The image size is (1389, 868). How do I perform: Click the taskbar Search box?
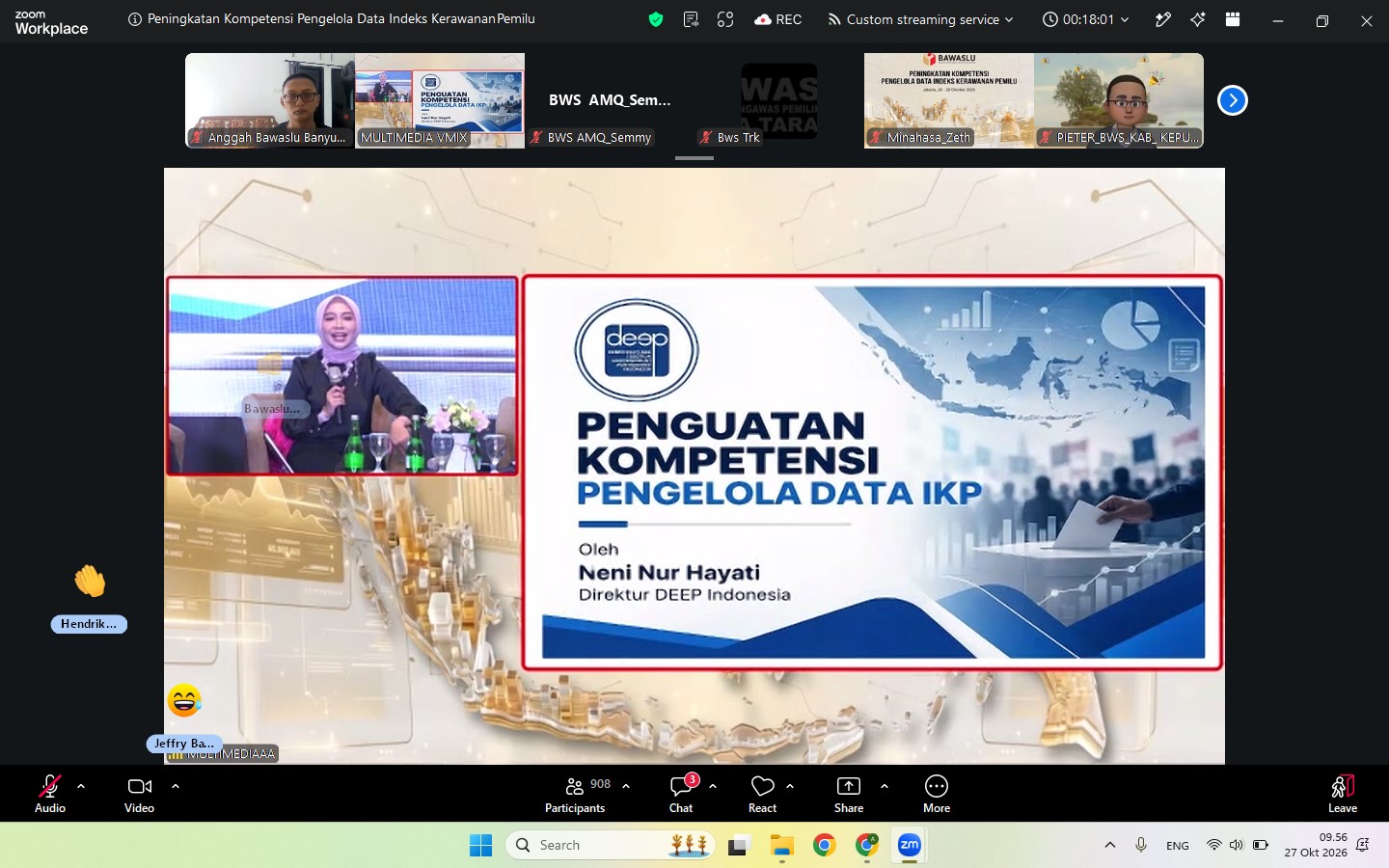click(x=611, y=846)
